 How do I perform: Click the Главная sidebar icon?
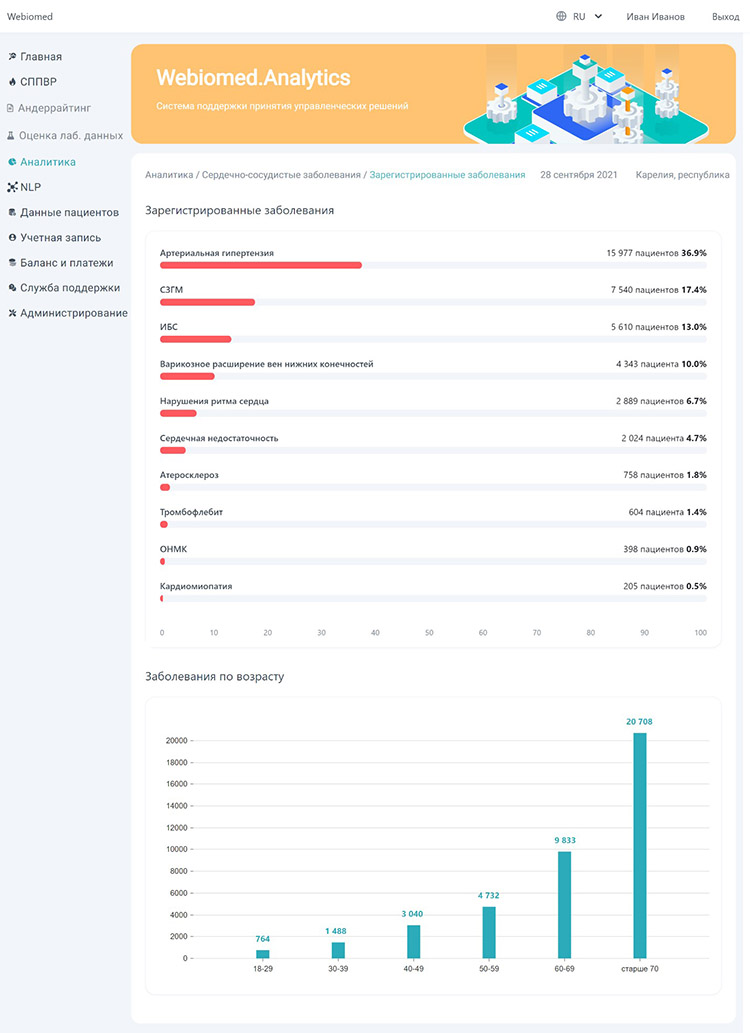pyautogui.click(x=12, y=57)
